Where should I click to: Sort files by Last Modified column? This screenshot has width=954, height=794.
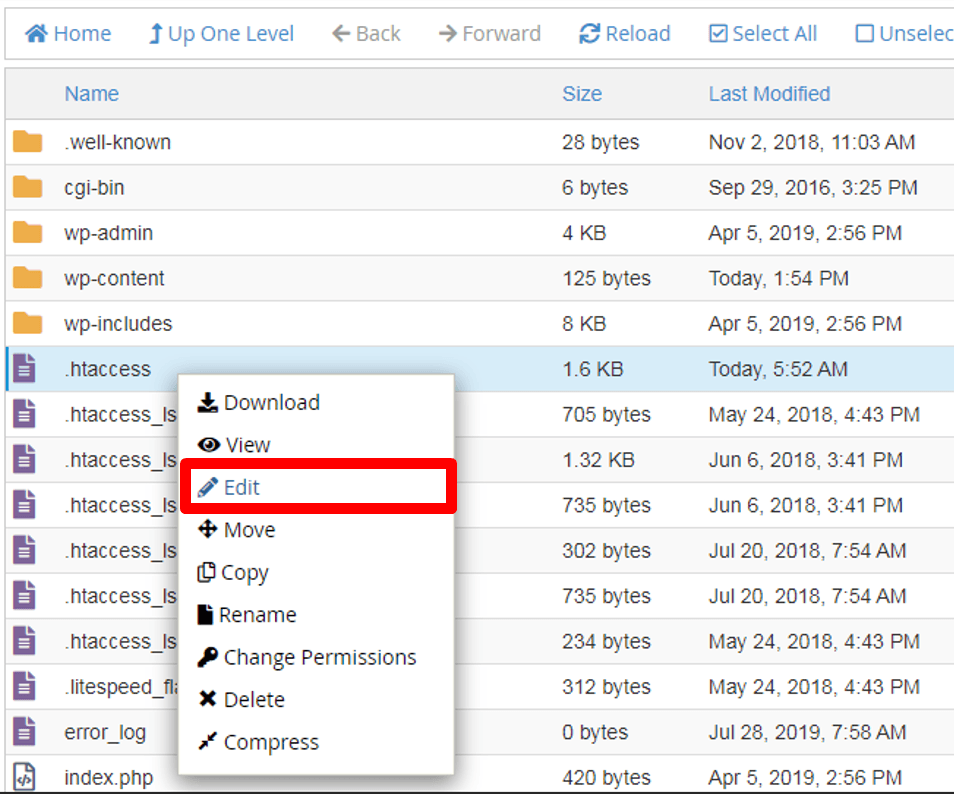pyautogui.click(x=769, y=94)
